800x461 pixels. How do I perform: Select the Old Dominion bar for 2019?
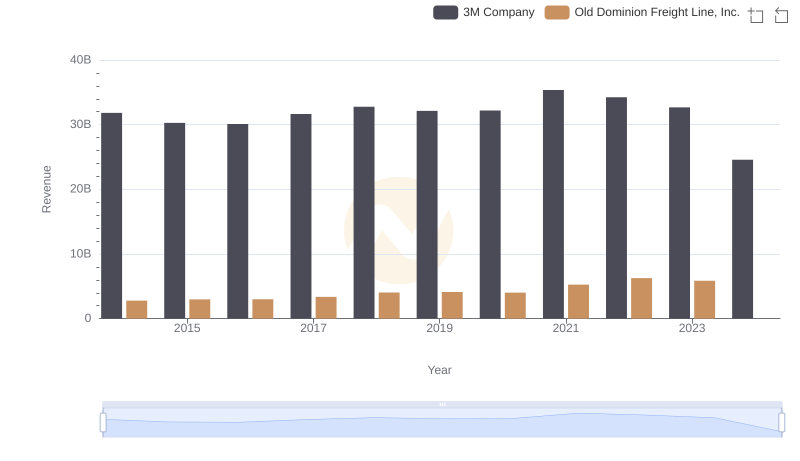point(452,305)
